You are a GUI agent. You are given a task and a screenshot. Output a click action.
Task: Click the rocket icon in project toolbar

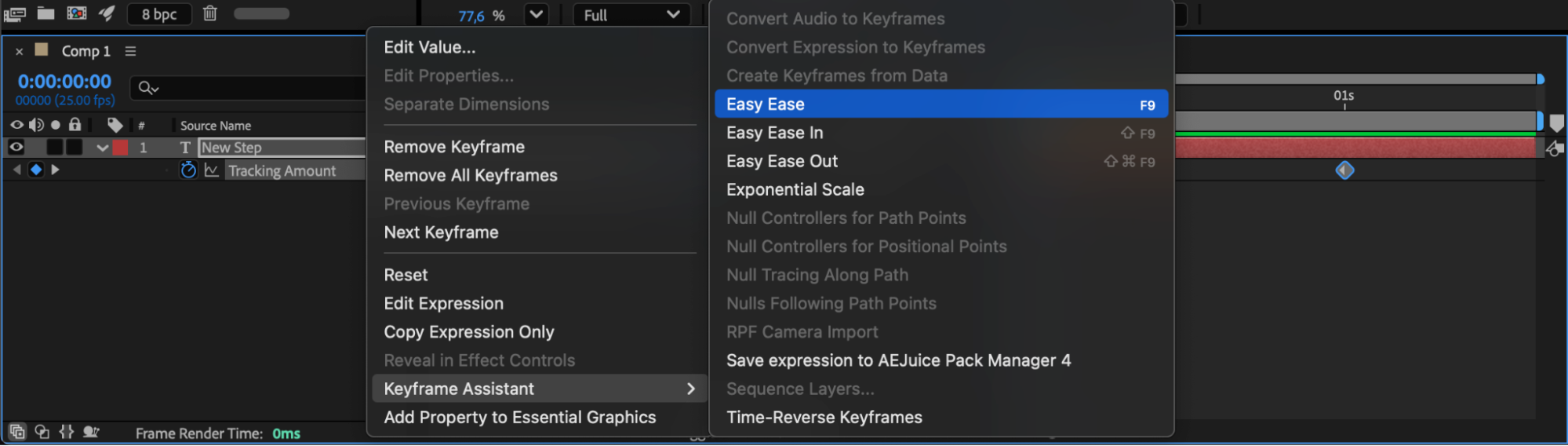pyautogui.click(x=107, y=13)
